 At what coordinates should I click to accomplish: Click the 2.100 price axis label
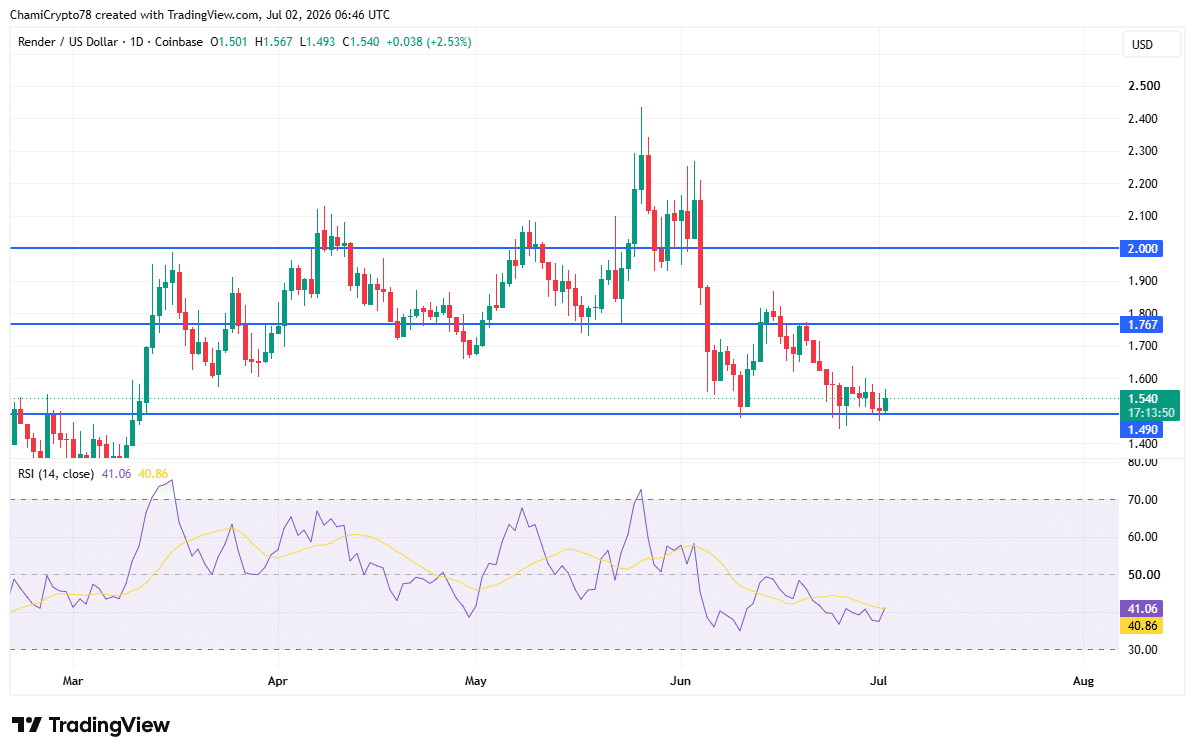pyautogui.click(x=1142, y=216)
